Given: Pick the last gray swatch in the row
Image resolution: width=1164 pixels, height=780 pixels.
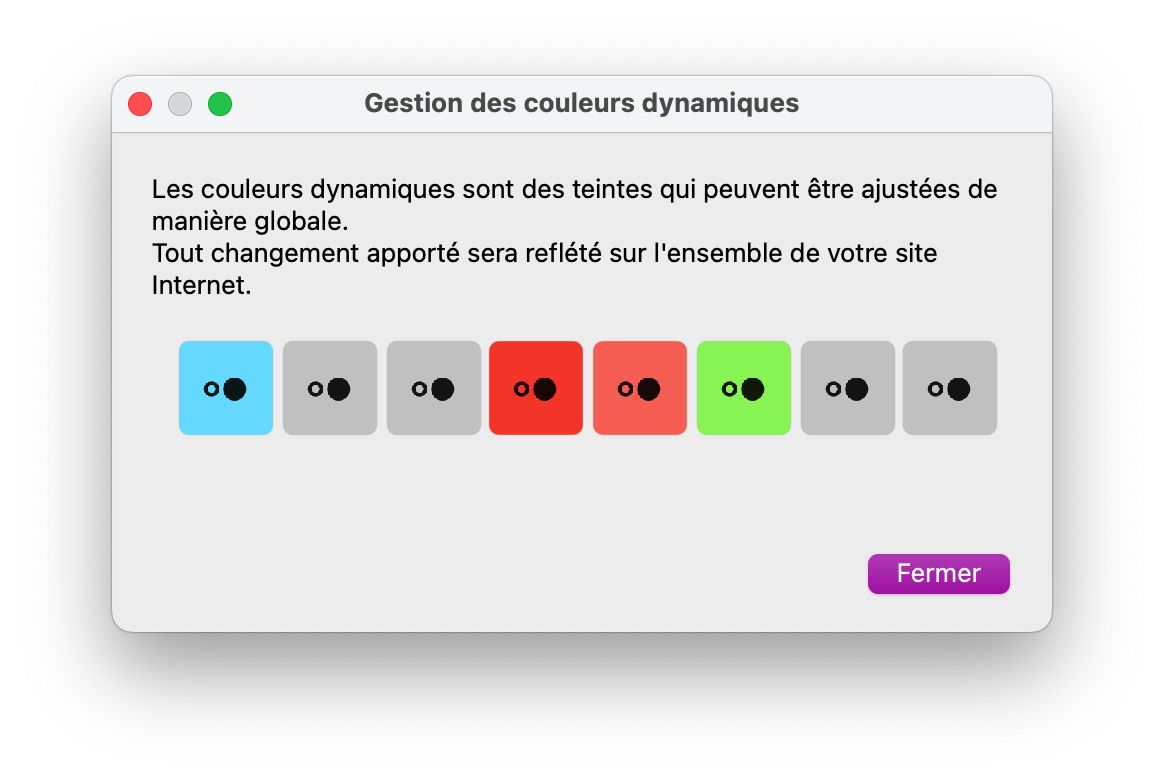Looking at the screenshot, I should coord(950,388).
